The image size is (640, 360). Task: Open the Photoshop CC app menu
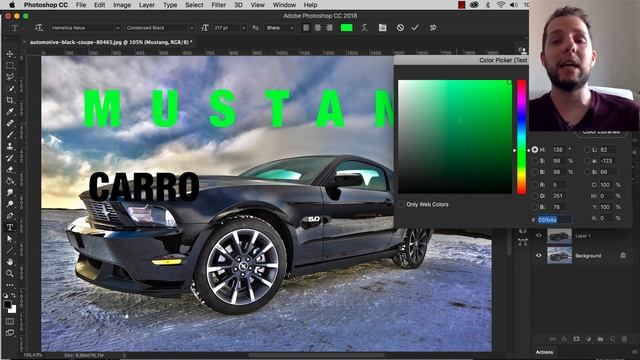46,5
